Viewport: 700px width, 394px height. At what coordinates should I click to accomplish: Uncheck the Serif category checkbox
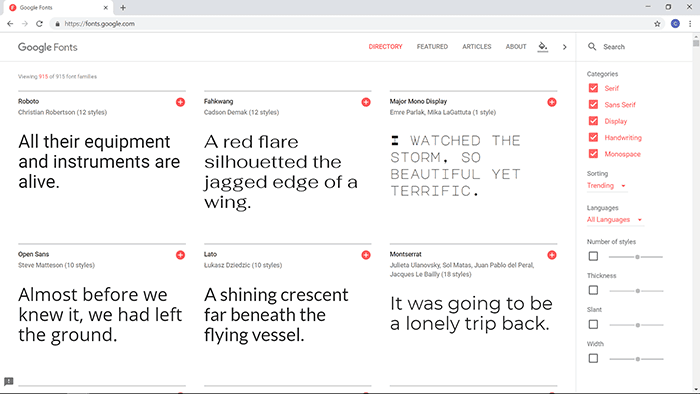click(x=593, y=88)
